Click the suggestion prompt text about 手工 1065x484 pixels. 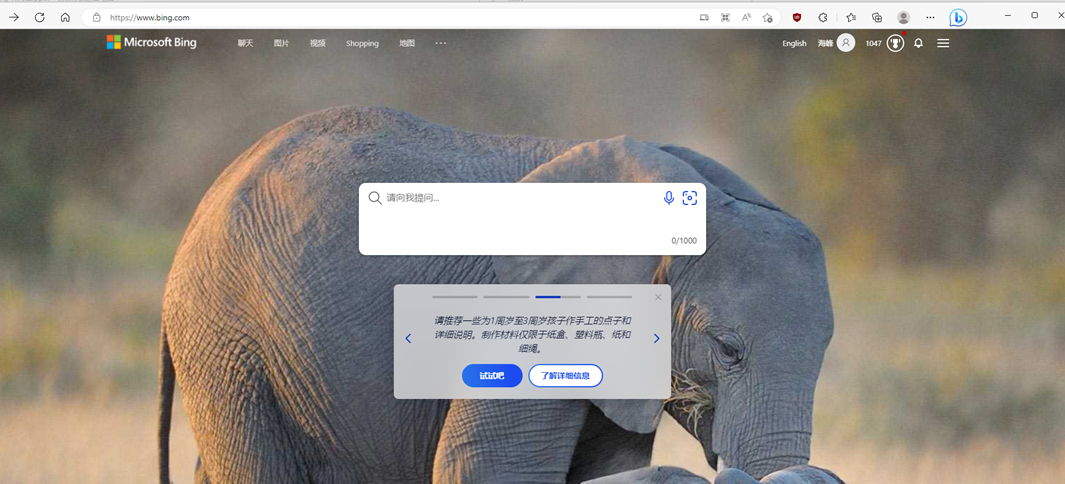(x=532, y=334)
